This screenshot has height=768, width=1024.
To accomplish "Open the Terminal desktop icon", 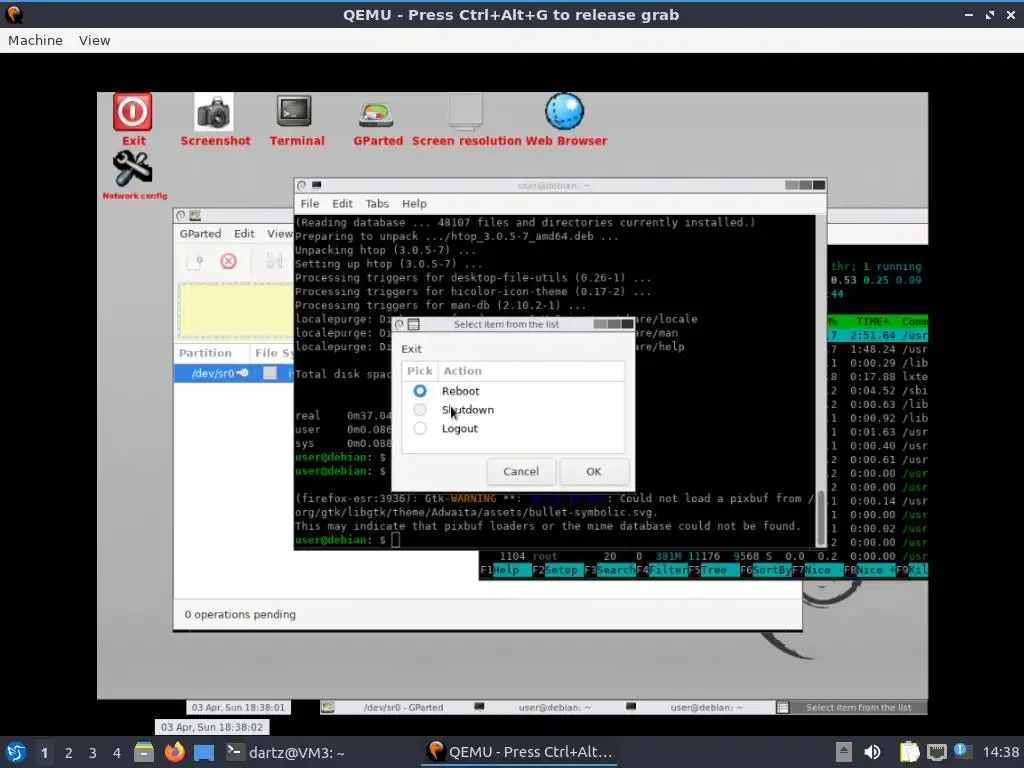I will pyautogui.click(x=295, y=111).
